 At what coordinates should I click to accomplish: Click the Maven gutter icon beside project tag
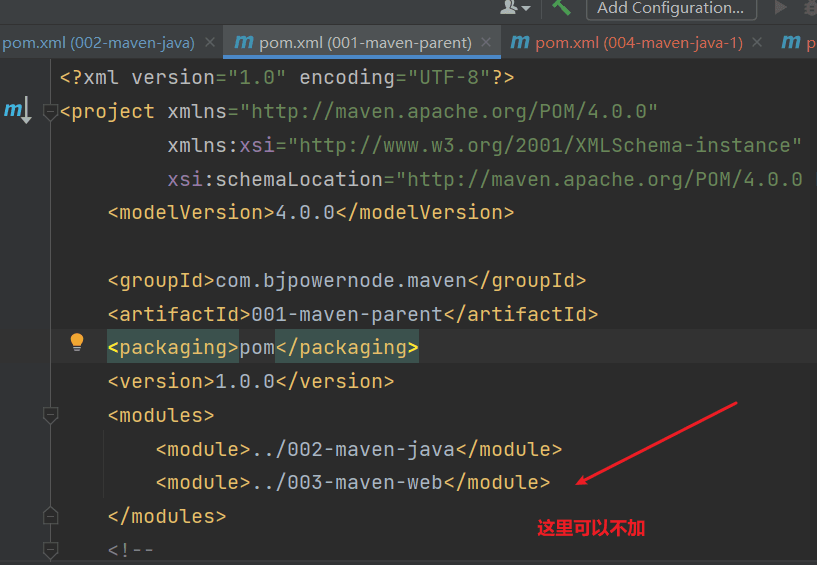point(18,110)
